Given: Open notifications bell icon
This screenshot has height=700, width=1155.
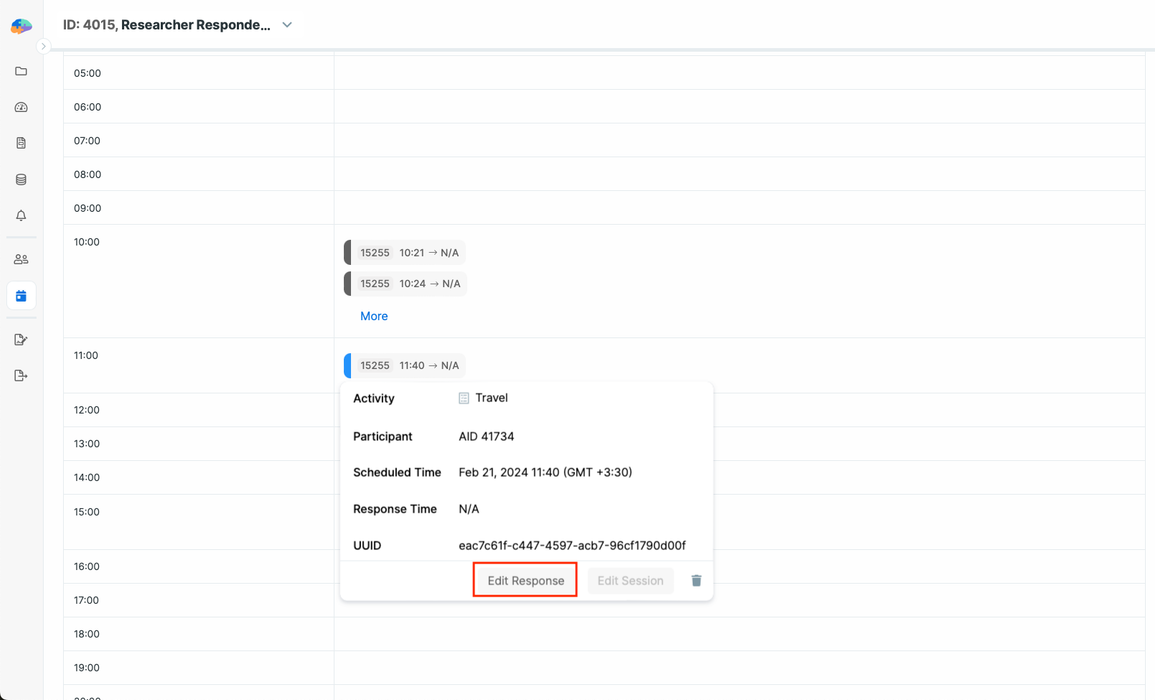Looking at the screenshot, I should click(x=21, y=216).
